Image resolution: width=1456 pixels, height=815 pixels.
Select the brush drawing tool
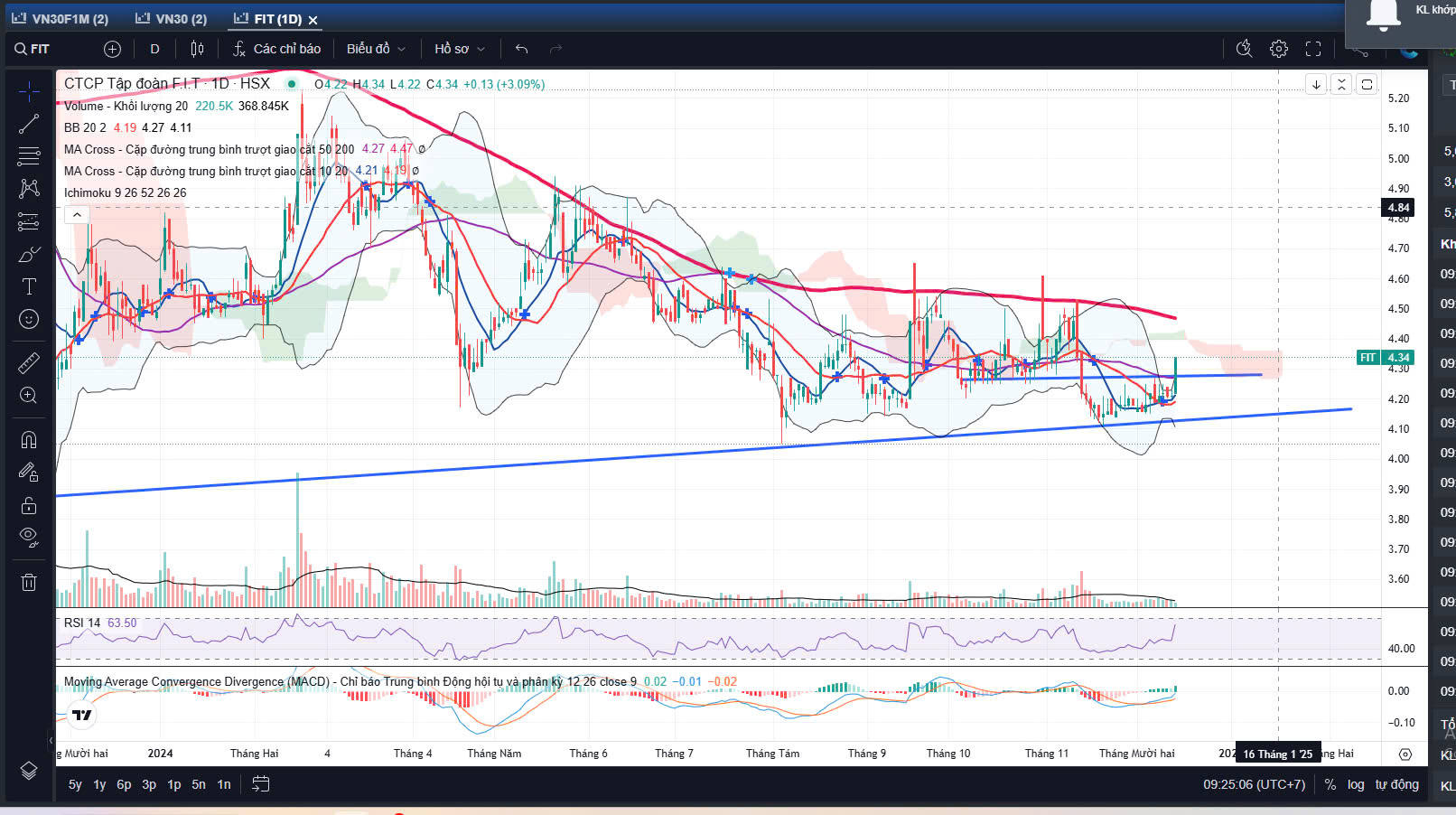[29, 254]
